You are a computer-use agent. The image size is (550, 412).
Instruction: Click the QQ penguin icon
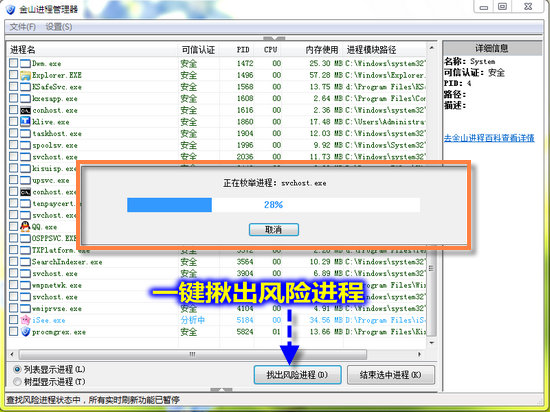25,227
